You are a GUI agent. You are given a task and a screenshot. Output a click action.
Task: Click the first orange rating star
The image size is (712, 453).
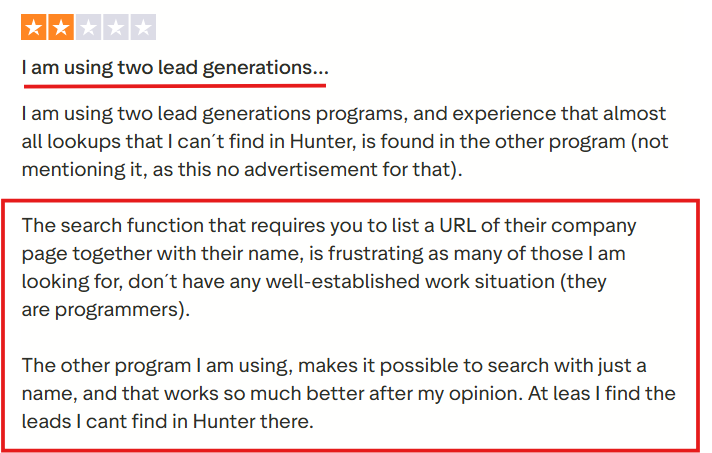(x=34, y=27)
